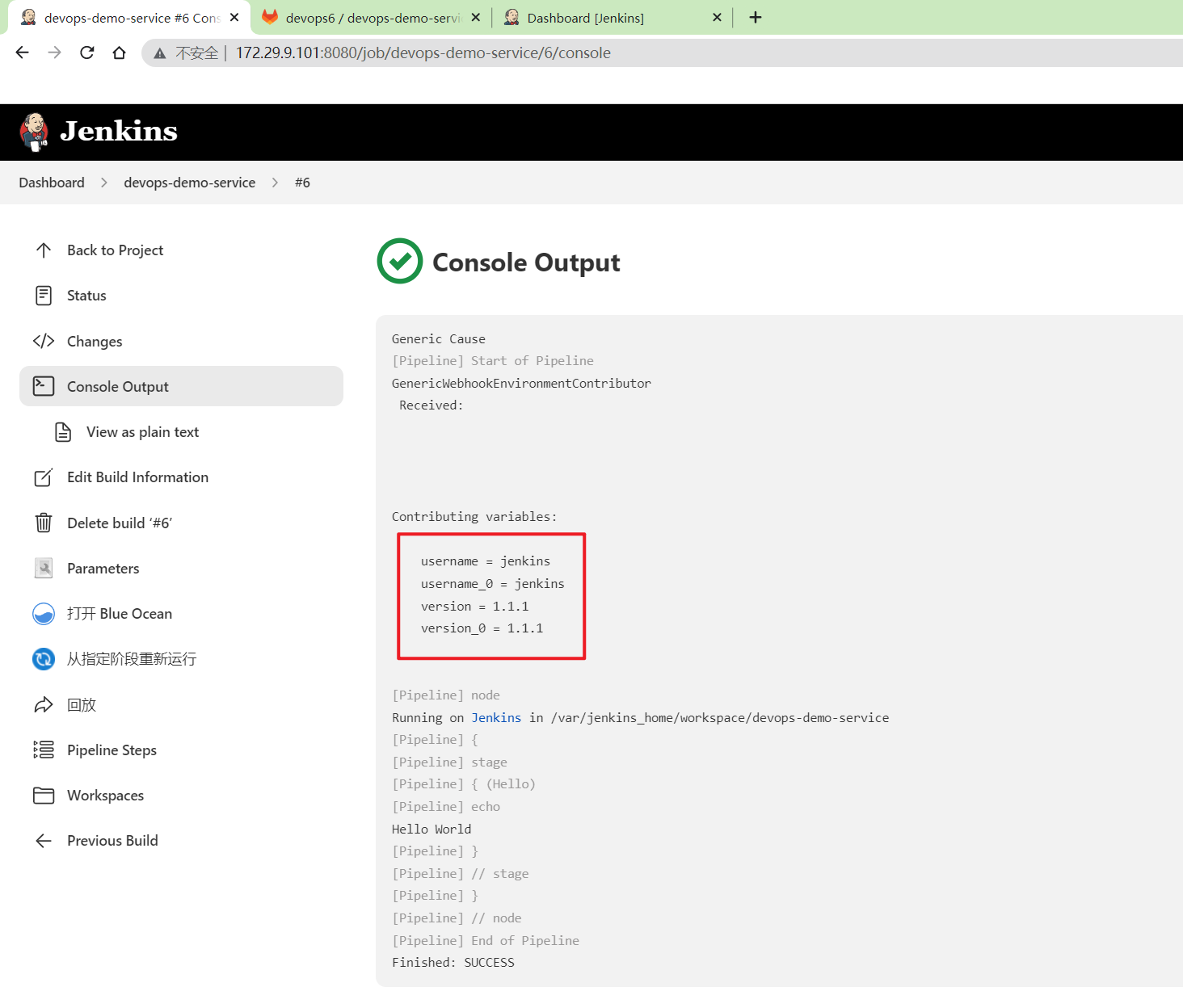Switch to Dashboard [Jenkins] tab
Viewport: 1183px width, 1008px height.
tap(612, 18)
